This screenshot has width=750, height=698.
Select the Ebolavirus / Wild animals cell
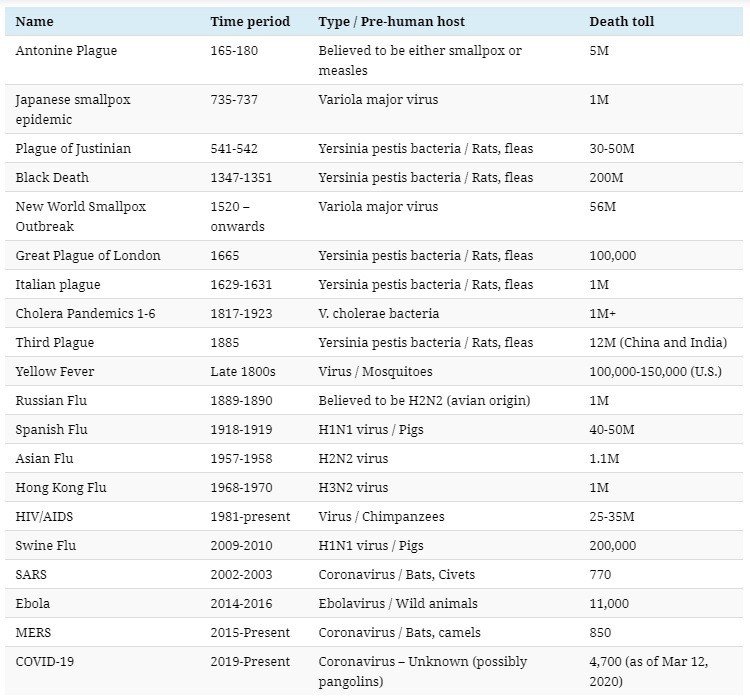398,603
